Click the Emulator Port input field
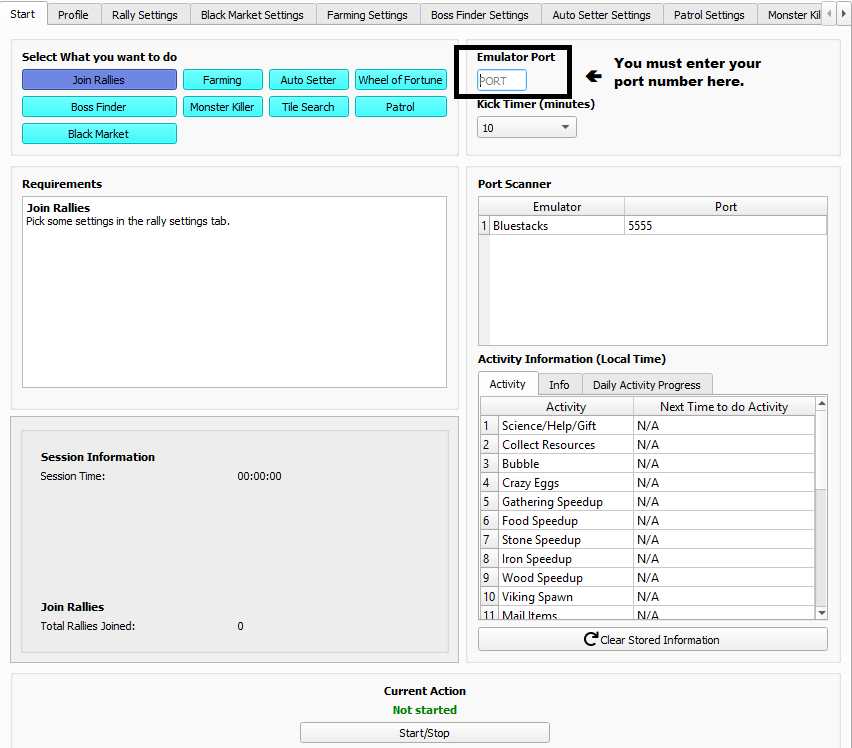The image size is (852, 748). 502,80
